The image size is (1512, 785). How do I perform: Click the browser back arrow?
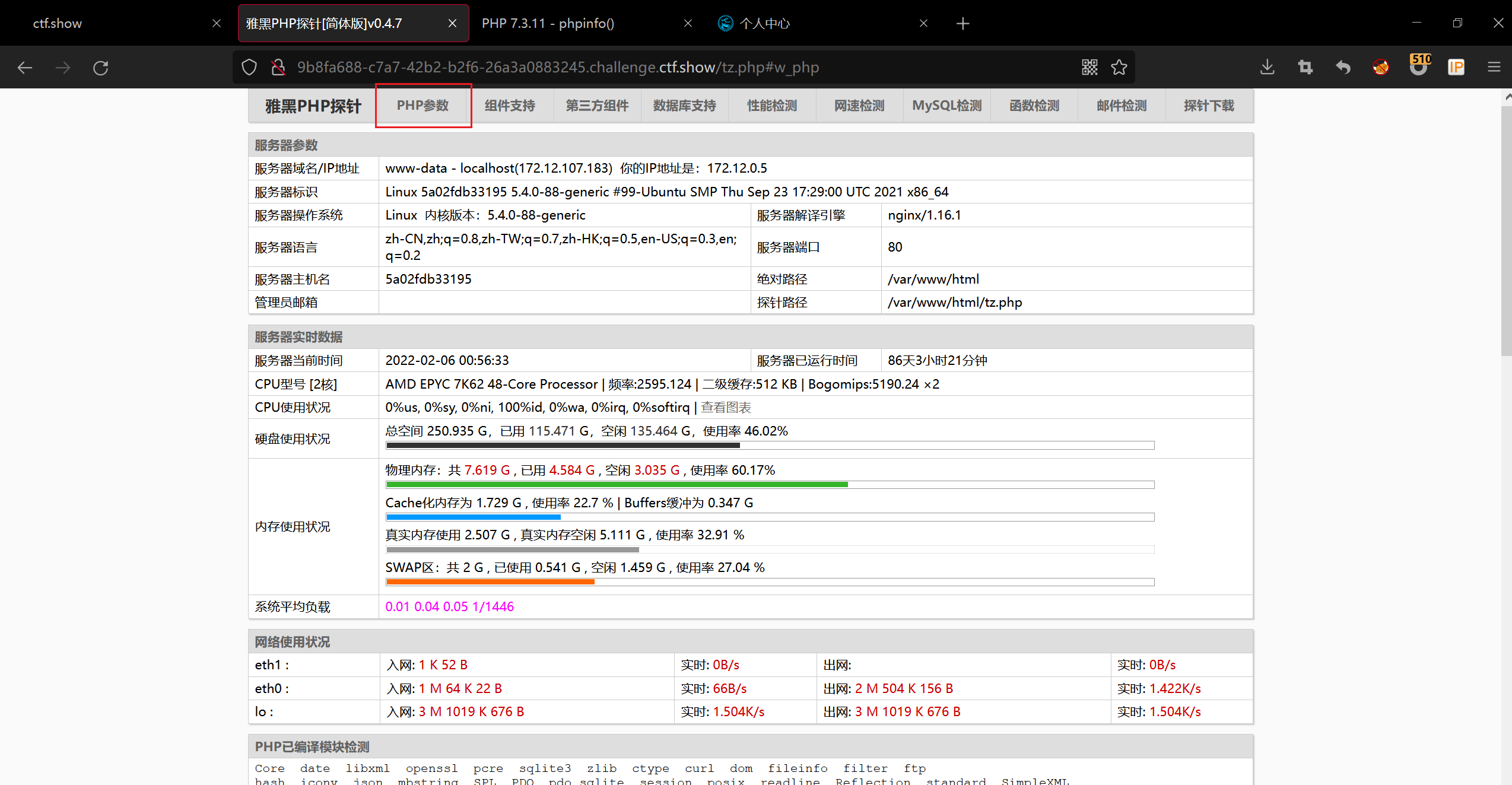(x=25, y=68)
